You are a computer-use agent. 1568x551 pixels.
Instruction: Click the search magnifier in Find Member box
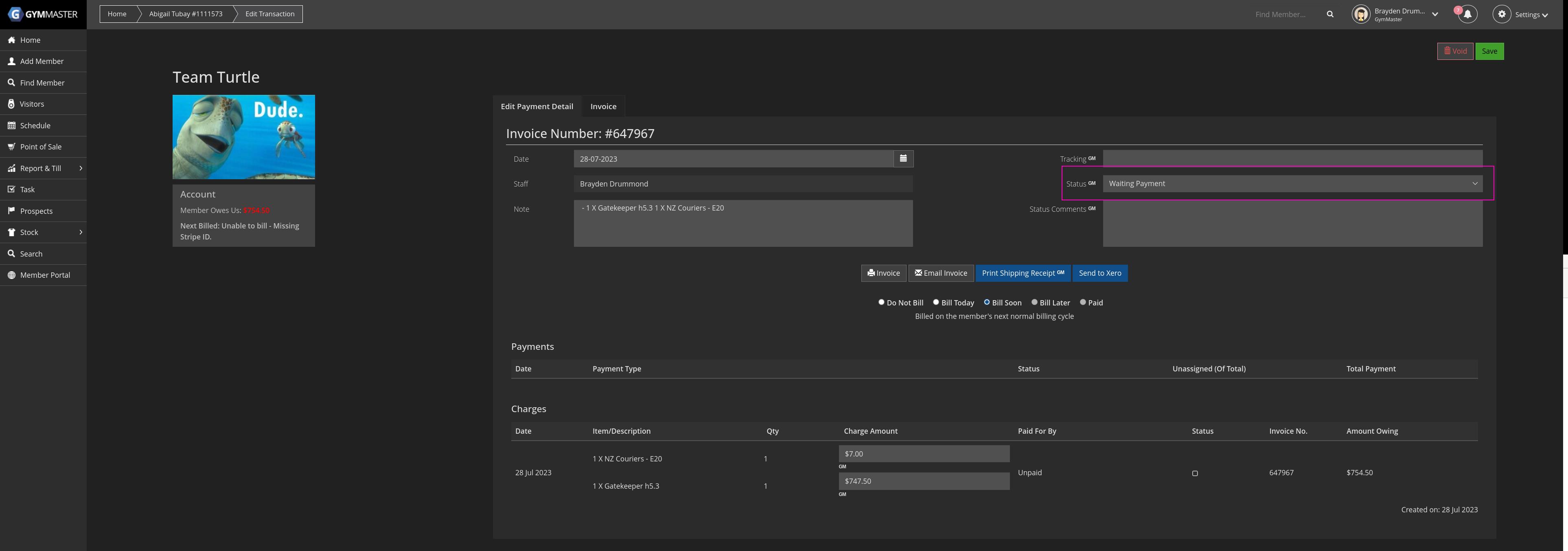click(1330, 14)
